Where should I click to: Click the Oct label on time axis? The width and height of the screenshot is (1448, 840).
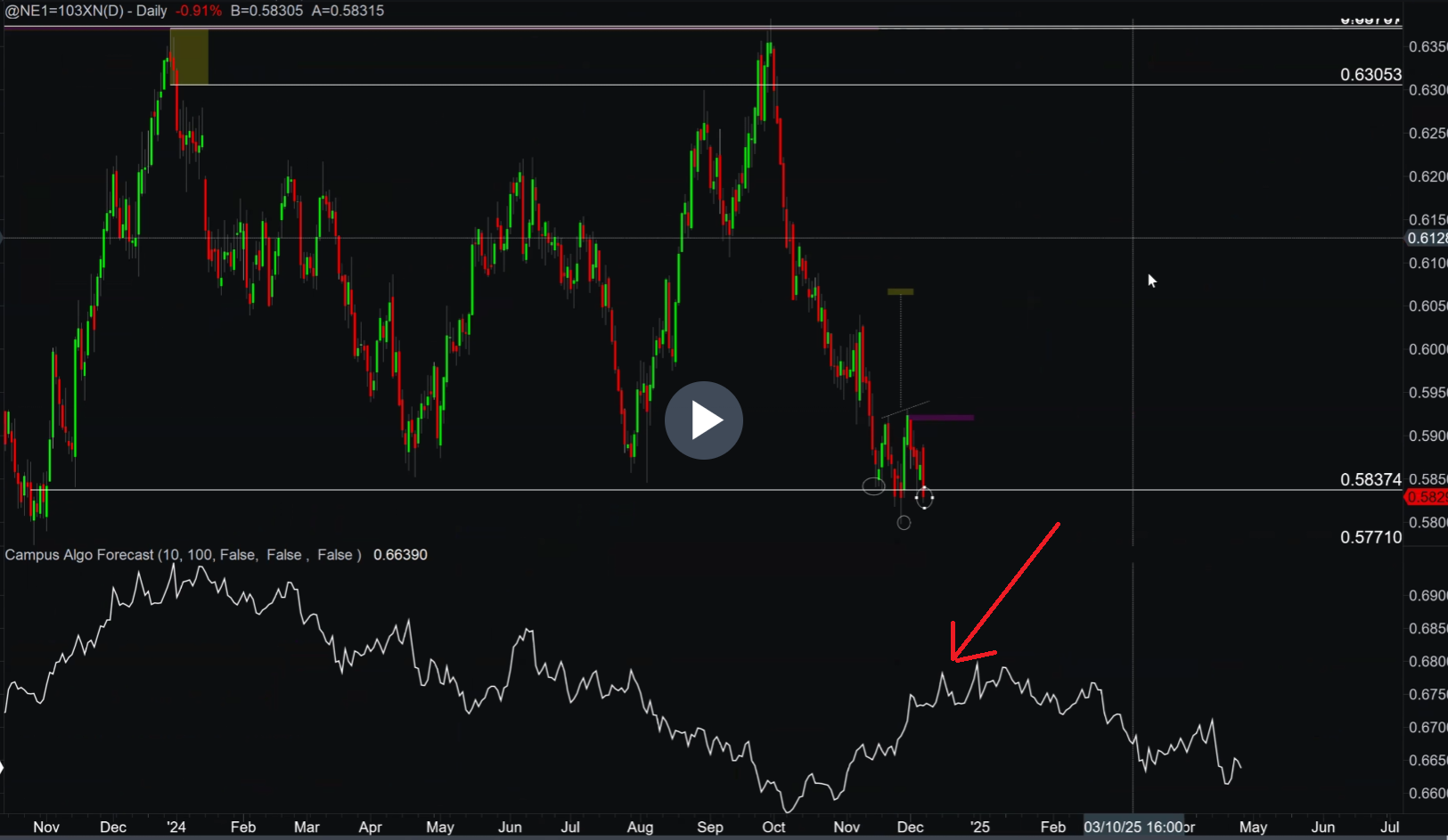(x=773, y=827)
